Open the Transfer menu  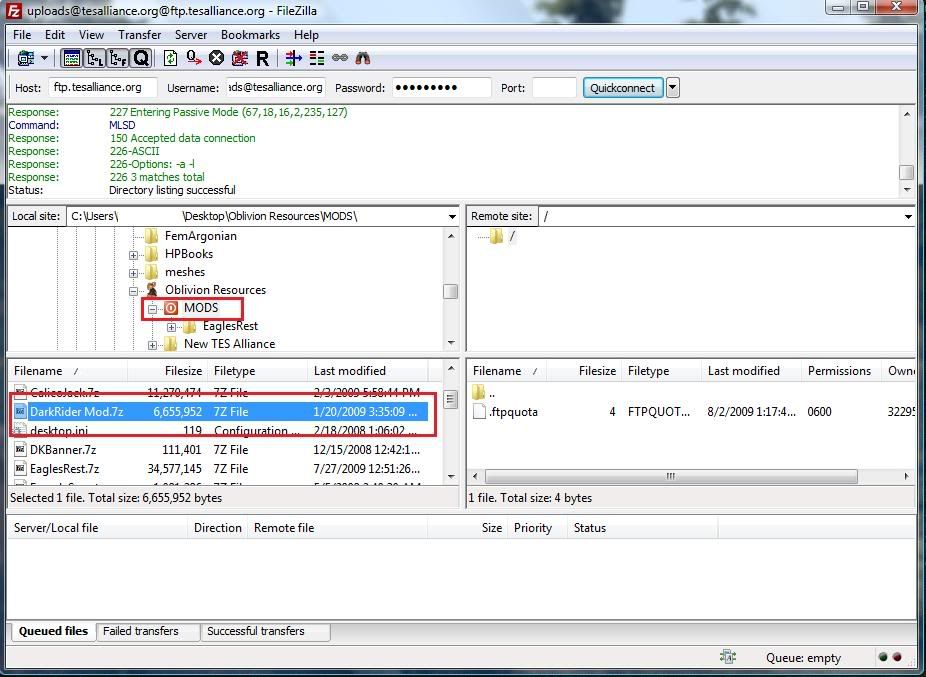(139, 35)
